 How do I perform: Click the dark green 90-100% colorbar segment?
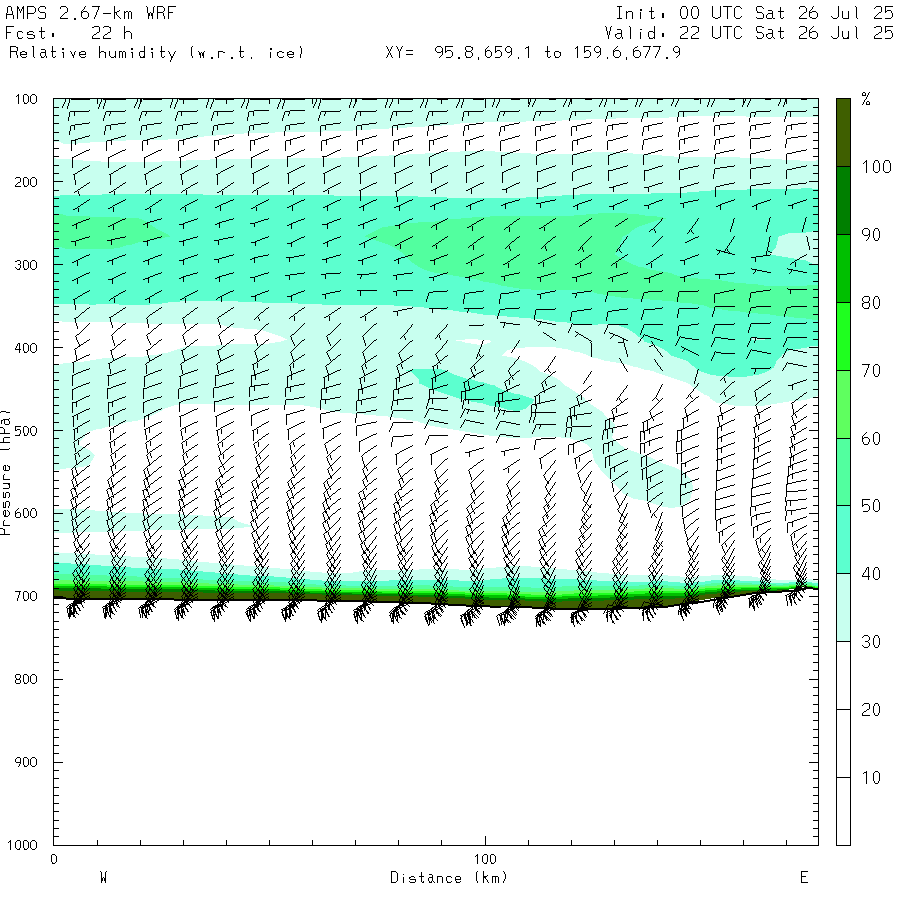coord(843,200)
